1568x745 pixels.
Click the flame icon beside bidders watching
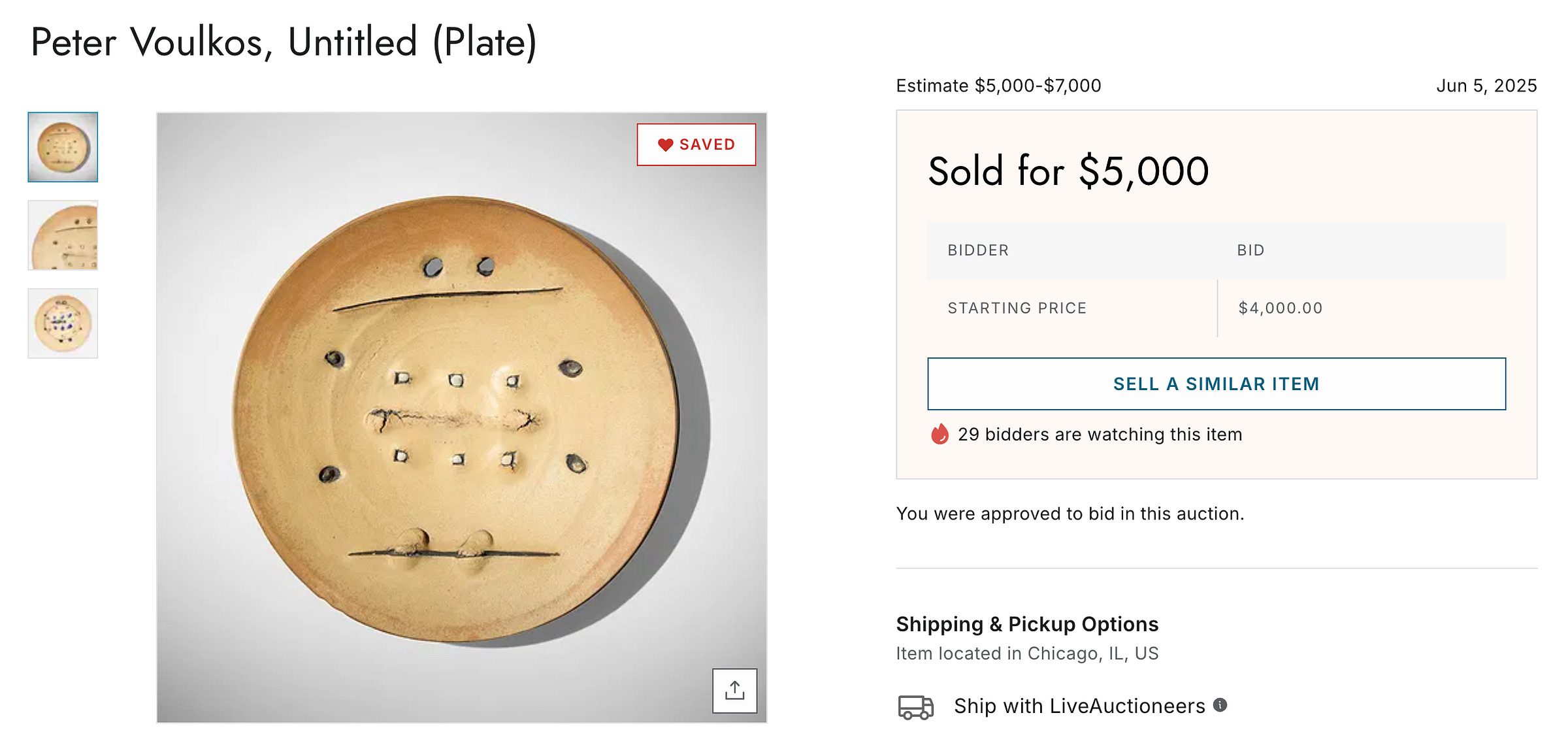click(x=939, y=434)
